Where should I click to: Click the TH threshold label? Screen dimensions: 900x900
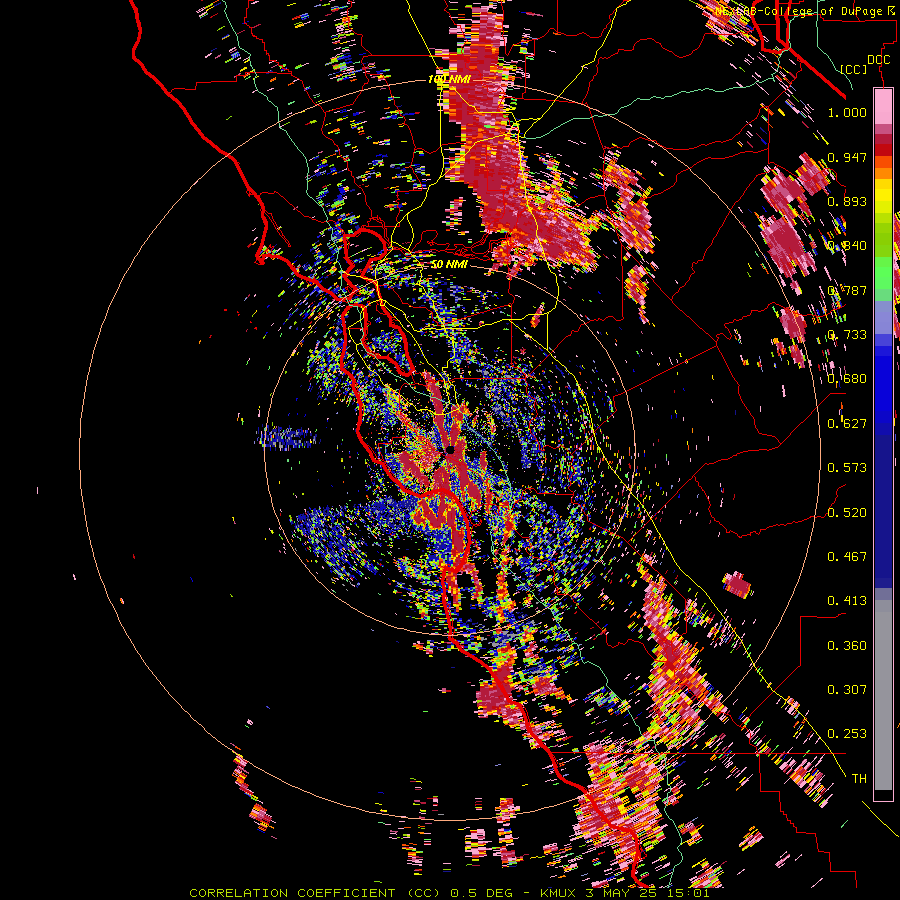point(859,779)
